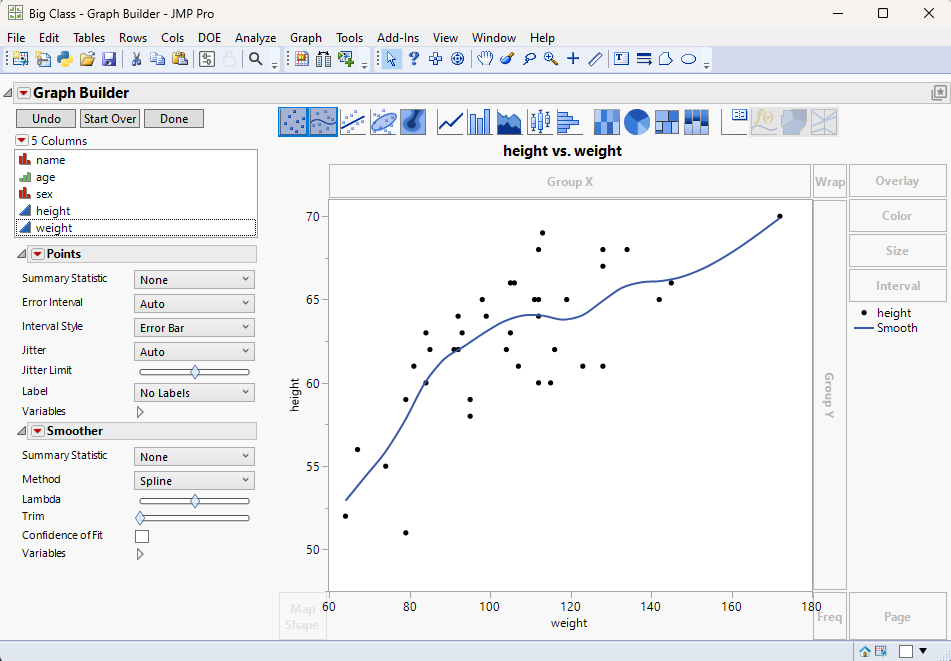Click the Start Over button
Image resolution: width=951 pixels, height=661 pixels.
tap(110, 119)
